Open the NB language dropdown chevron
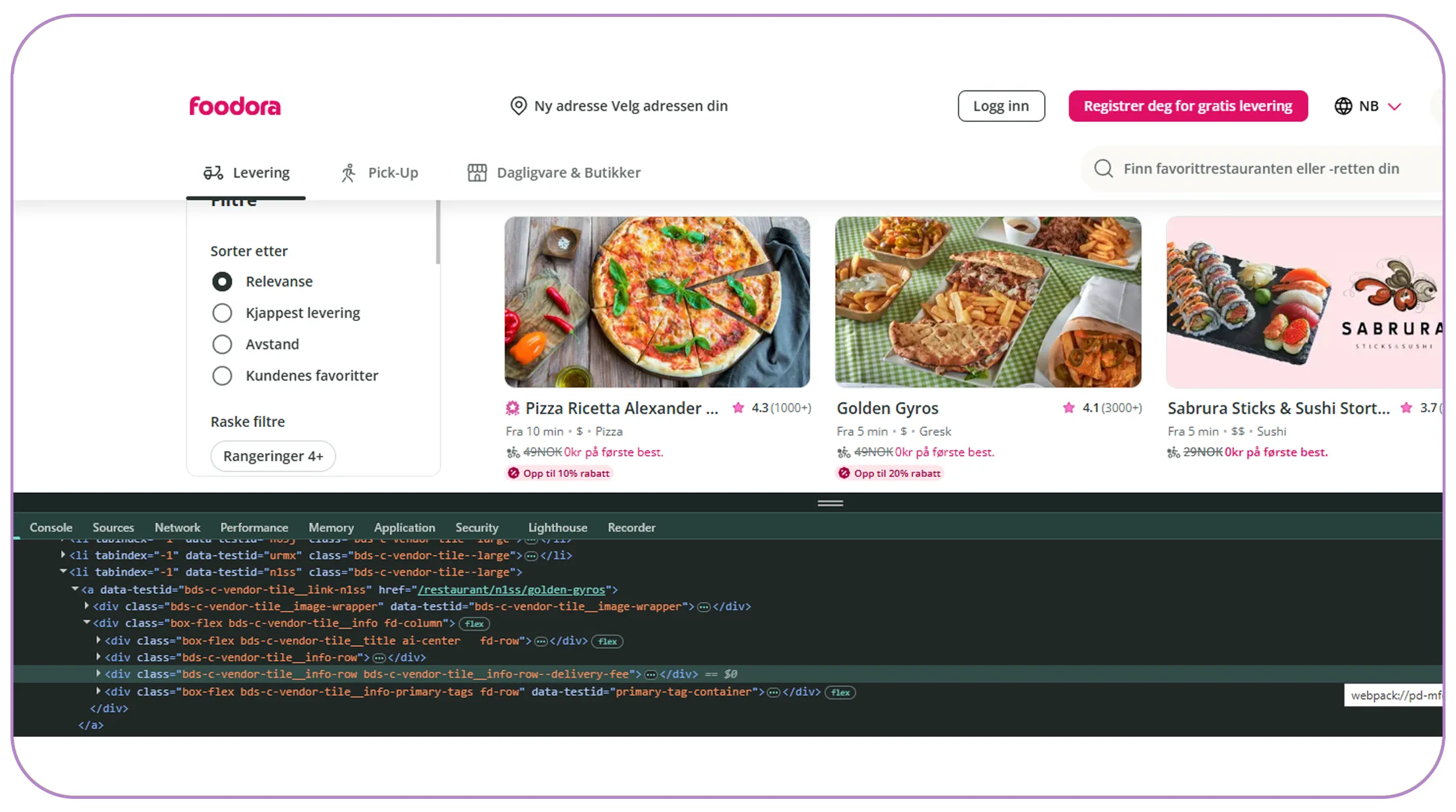The width and height of the screenshot is (1456, 812). 1394,107
